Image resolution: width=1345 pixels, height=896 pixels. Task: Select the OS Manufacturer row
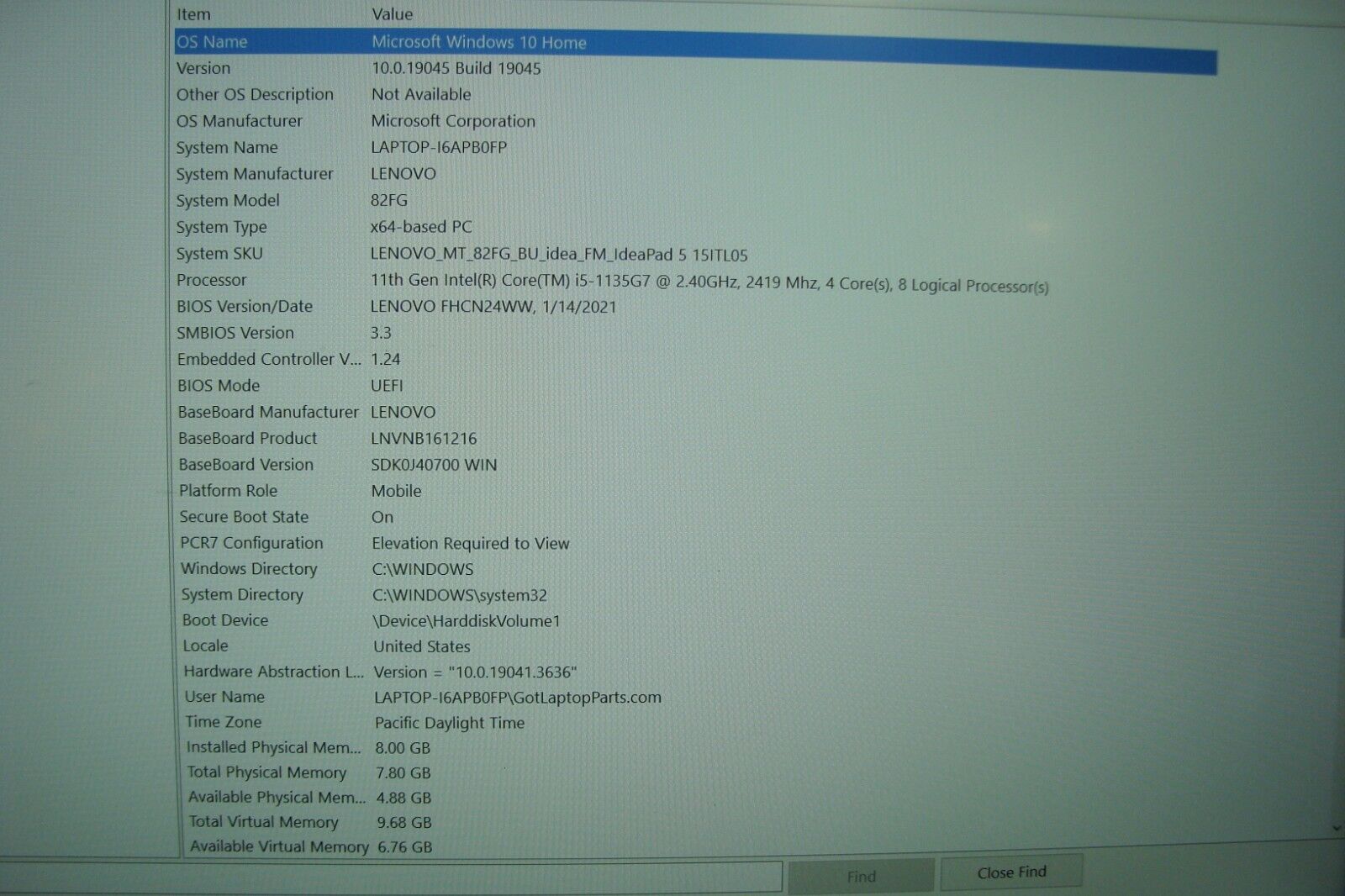240,121
